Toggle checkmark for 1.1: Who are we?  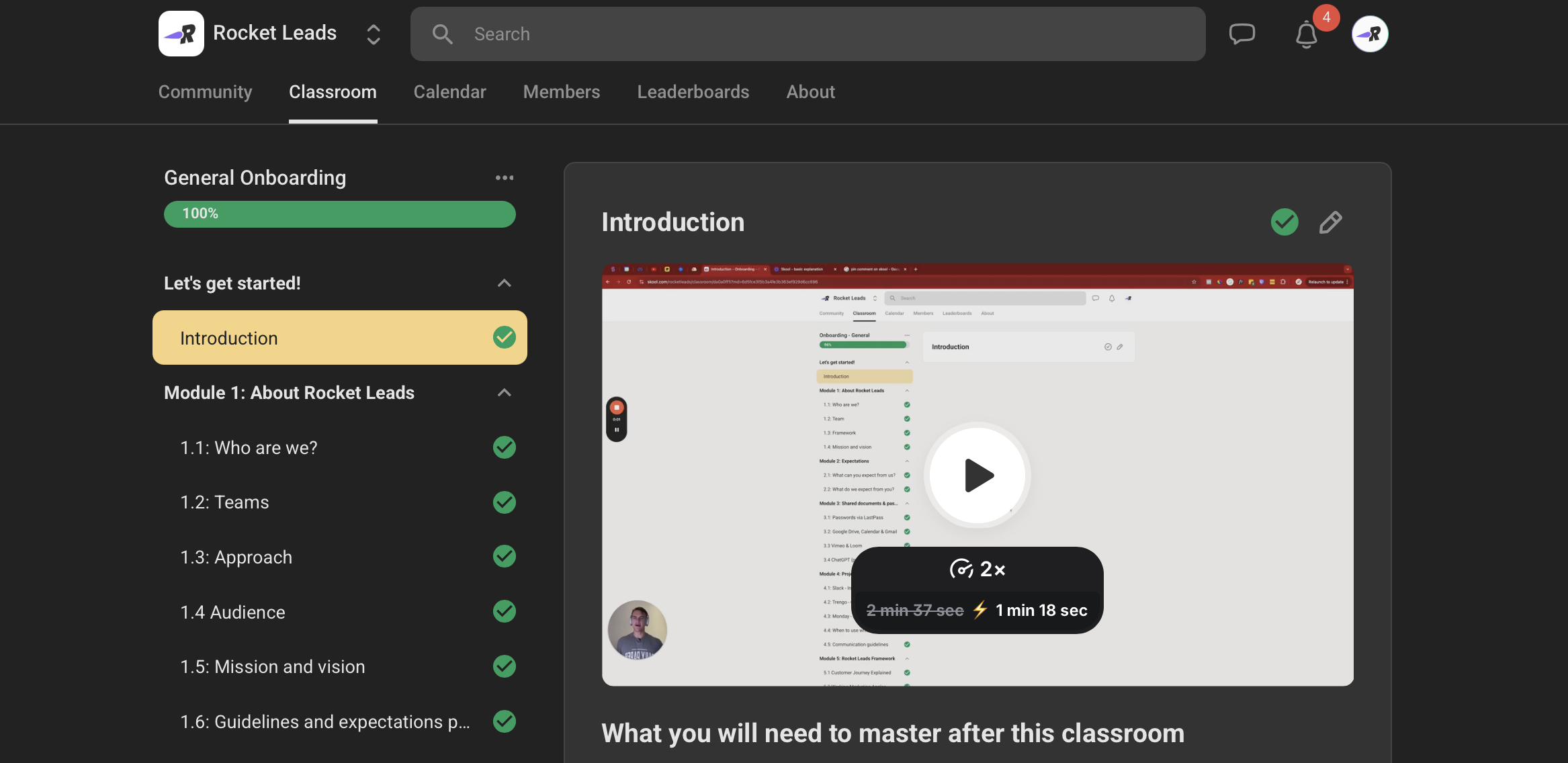pyautogui.click(x=505, y=447)
